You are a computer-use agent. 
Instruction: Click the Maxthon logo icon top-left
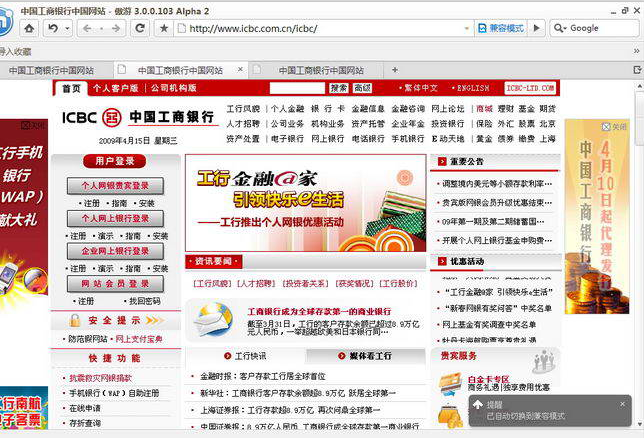point(5,21)
